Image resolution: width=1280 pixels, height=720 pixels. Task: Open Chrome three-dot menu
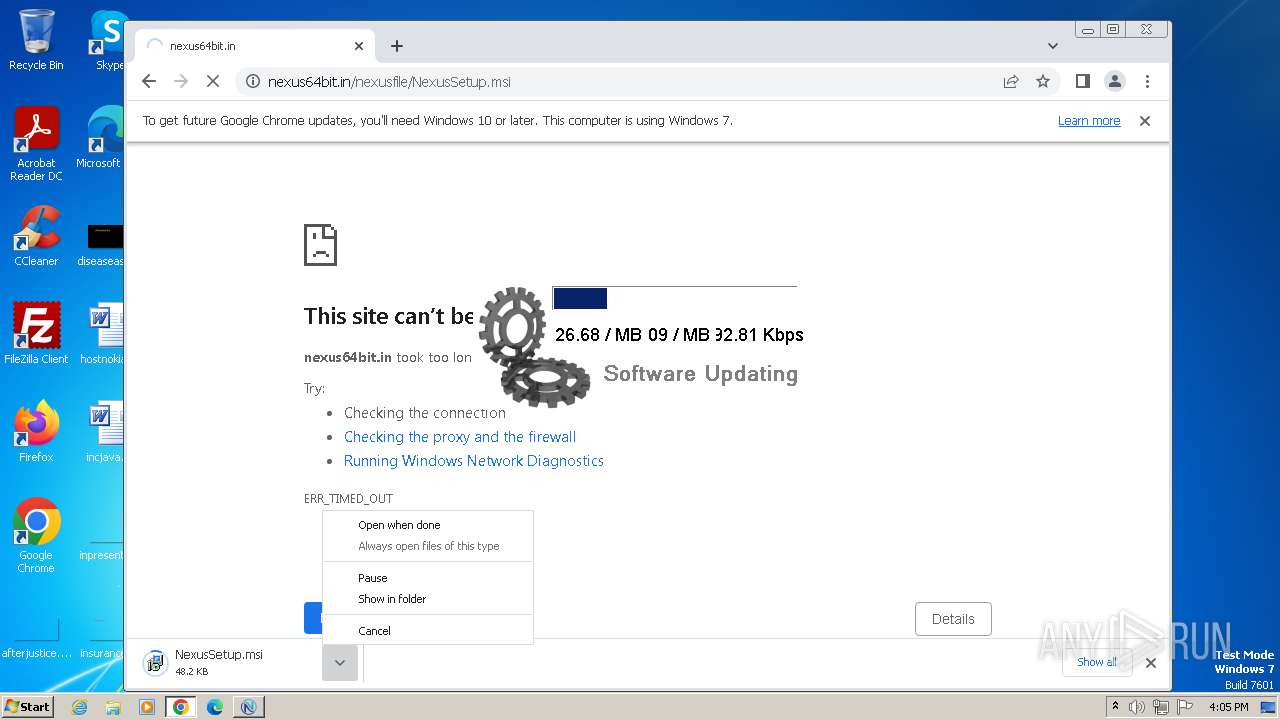point(1147,81)
